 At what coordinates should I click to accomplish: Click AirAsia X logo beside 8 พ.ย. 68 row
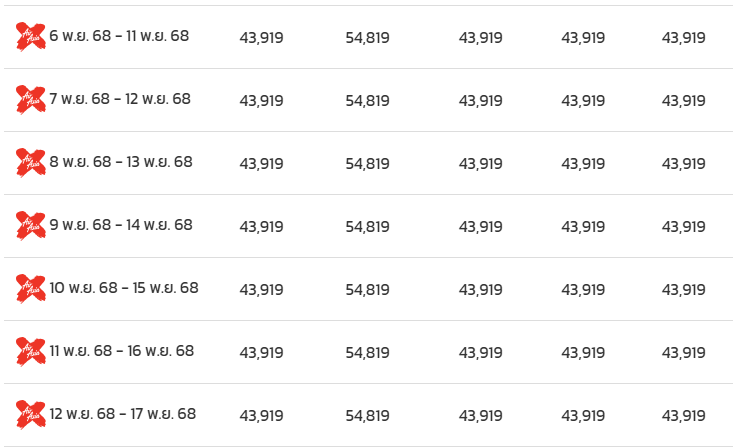coord(31,163)
